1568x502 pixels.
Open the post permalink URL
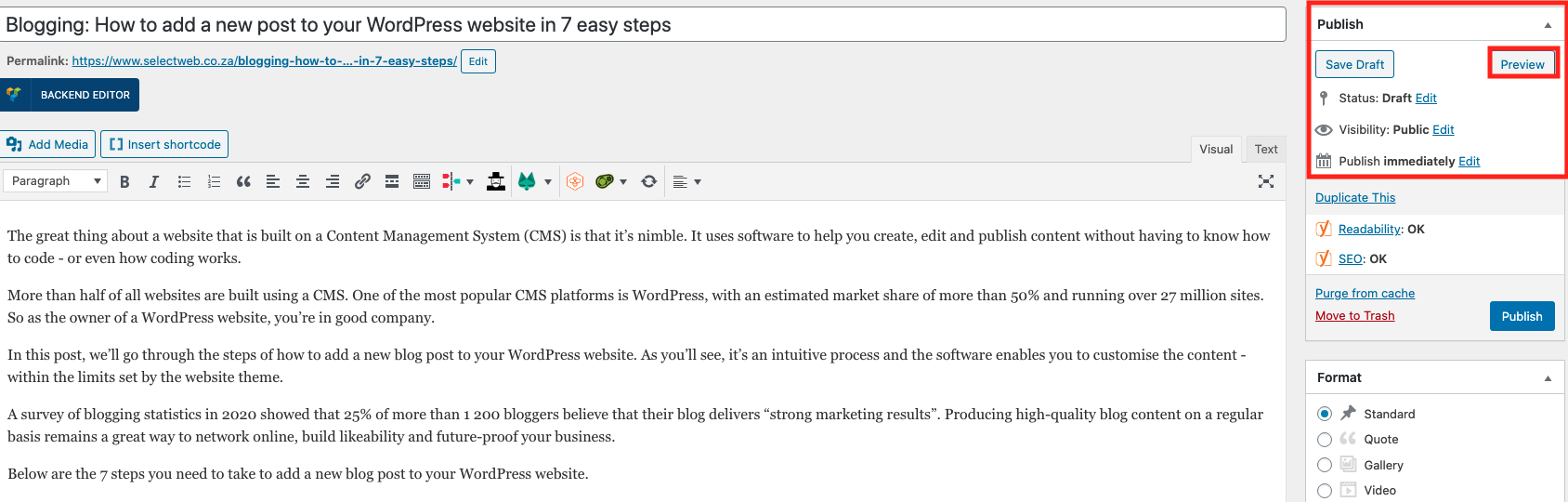click(x=264, y=61)
